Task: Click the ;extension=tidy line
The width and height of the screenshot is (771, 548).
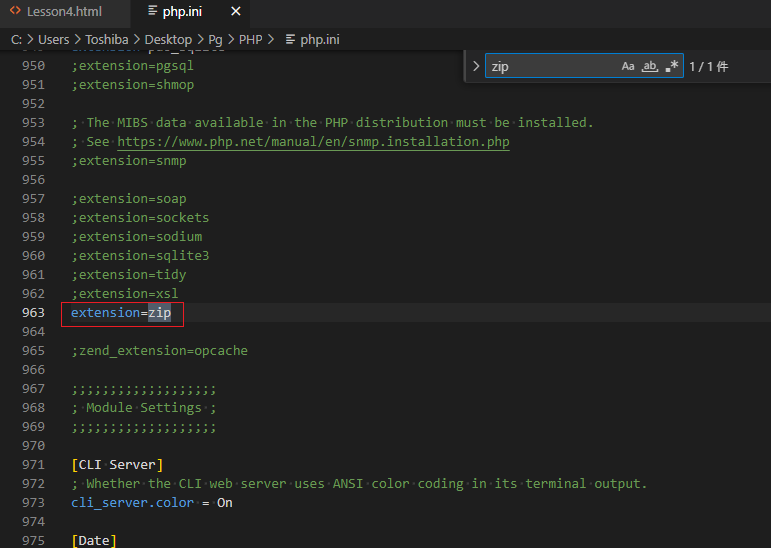Action: (x=129, y=274)
